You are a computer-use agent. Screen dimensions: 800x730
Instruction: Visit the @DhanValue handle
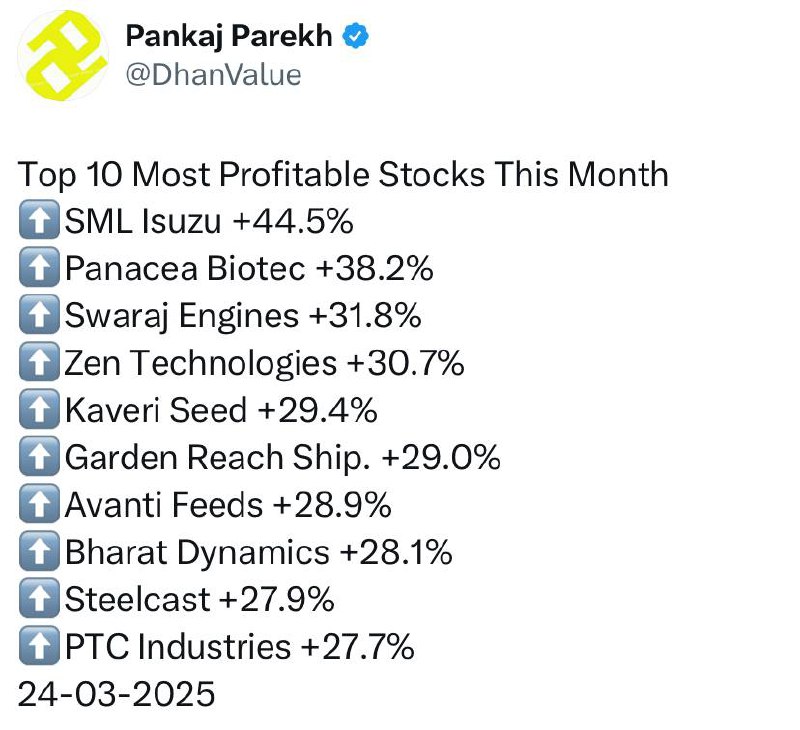point(213,75)
